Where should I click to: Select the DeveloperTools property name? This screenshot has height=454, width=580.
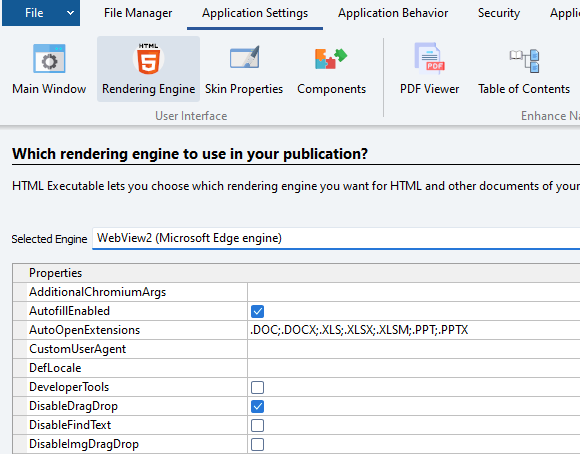coord(69,387)
